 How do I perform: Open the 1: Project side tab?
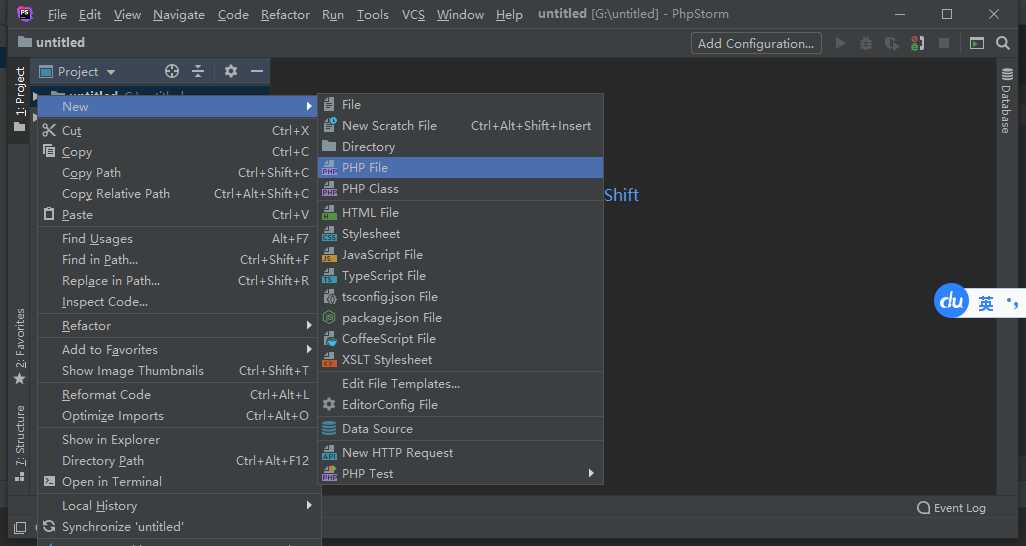pos(20,98)
